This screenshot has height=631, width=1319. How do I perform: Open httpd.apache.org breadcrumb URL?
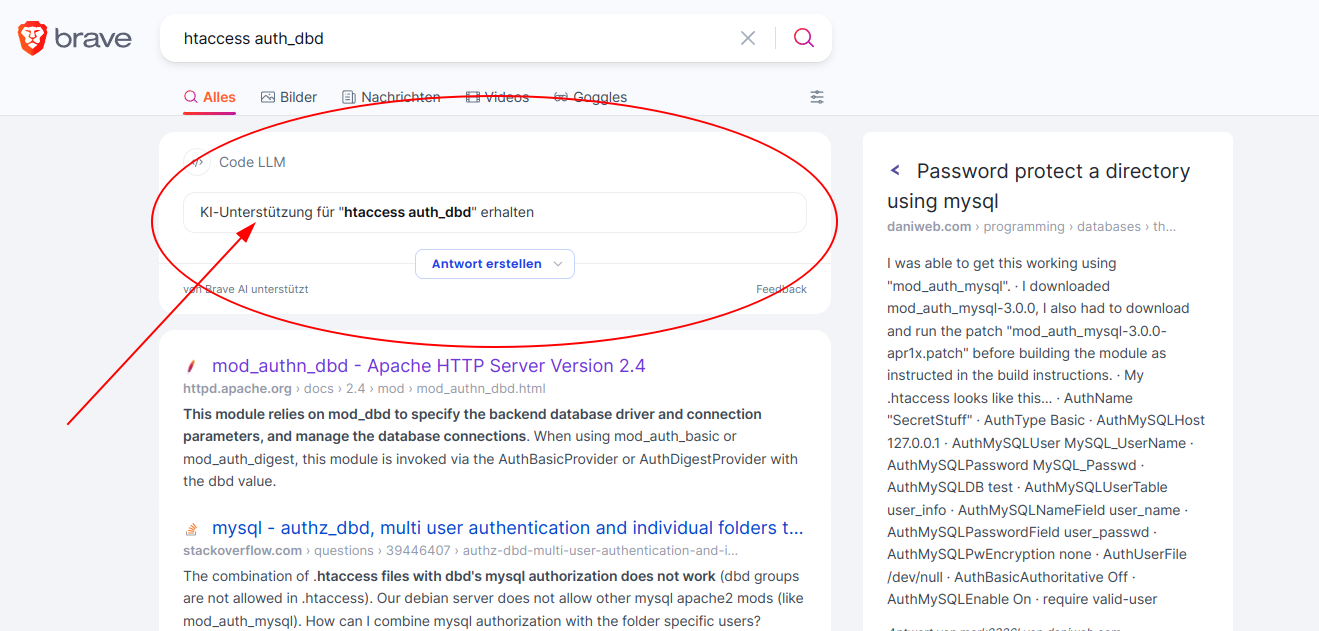[364, 388]
